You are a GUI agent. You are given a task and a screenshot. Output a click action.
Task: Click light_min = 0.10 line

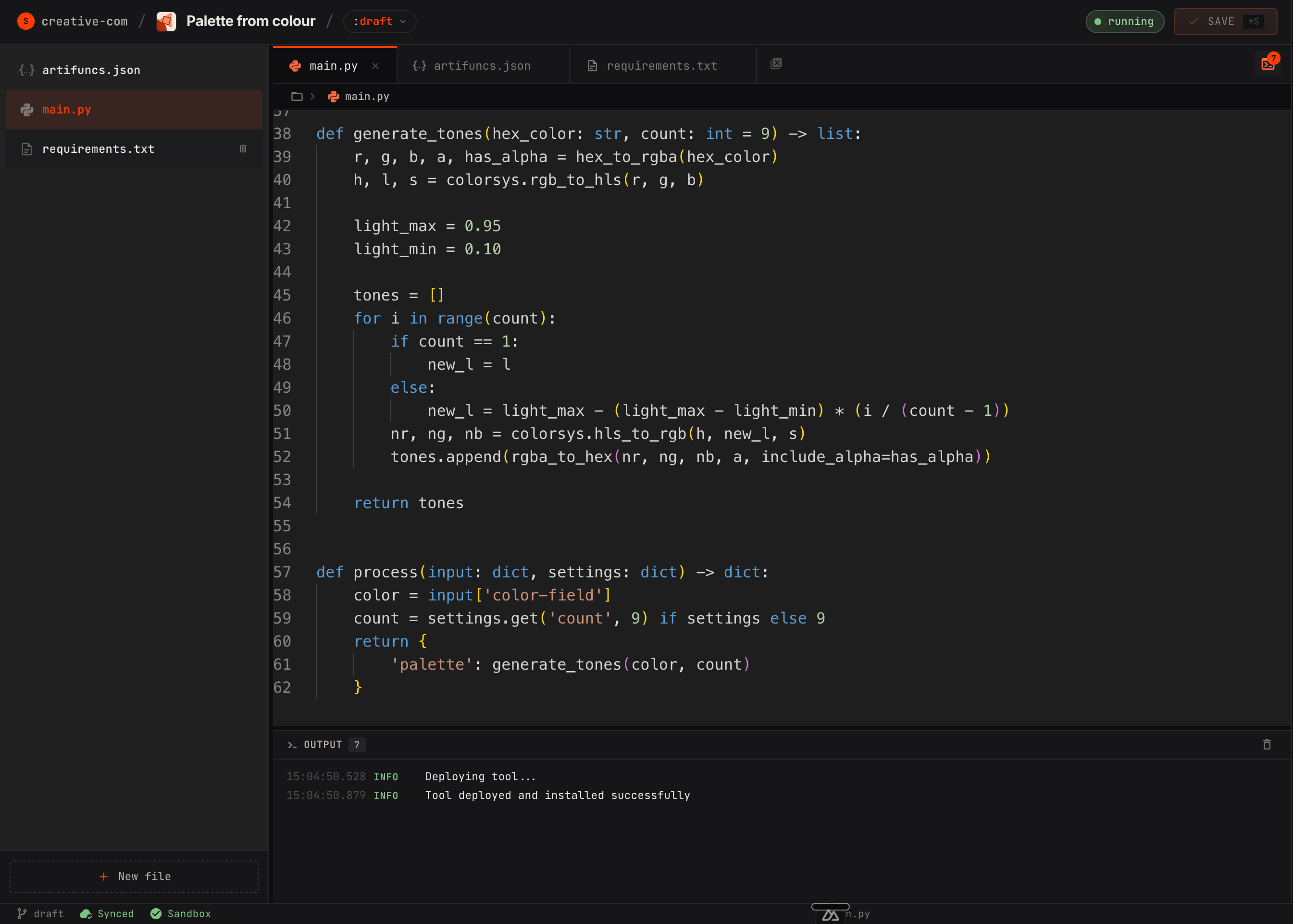(427, 249)
